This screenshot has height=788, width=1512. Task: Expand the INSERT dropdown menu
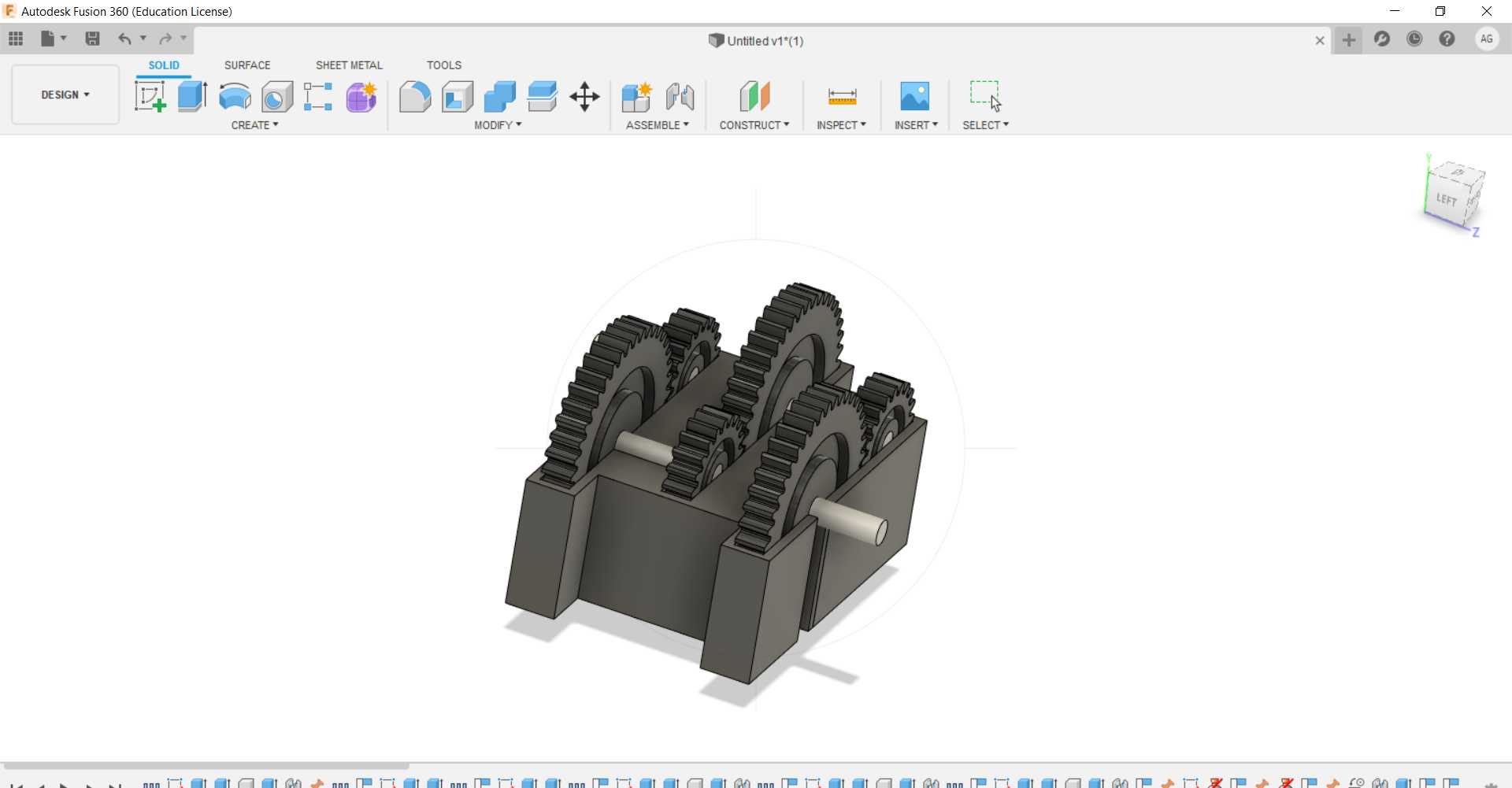tap(917, 125)
